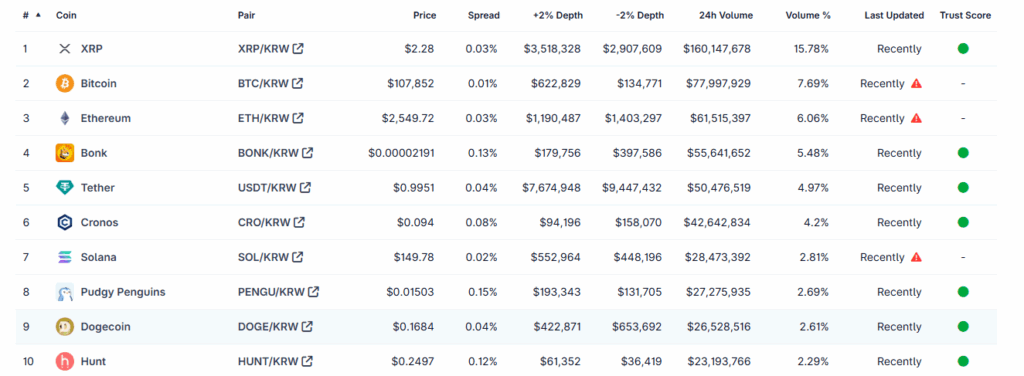Click the XRP coin logo icon

click(x=64, y=49)
